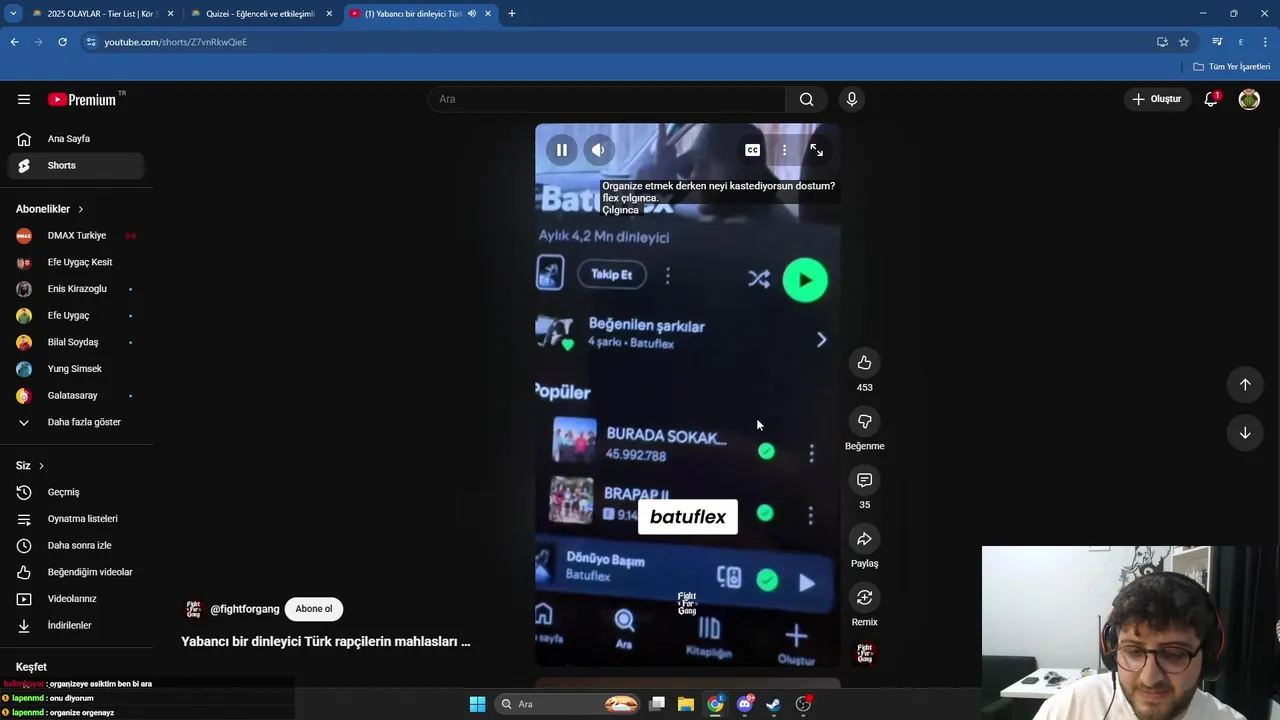
Task: Open Efe Uygaç Kesit channel
Action: [x=76, y=262]
